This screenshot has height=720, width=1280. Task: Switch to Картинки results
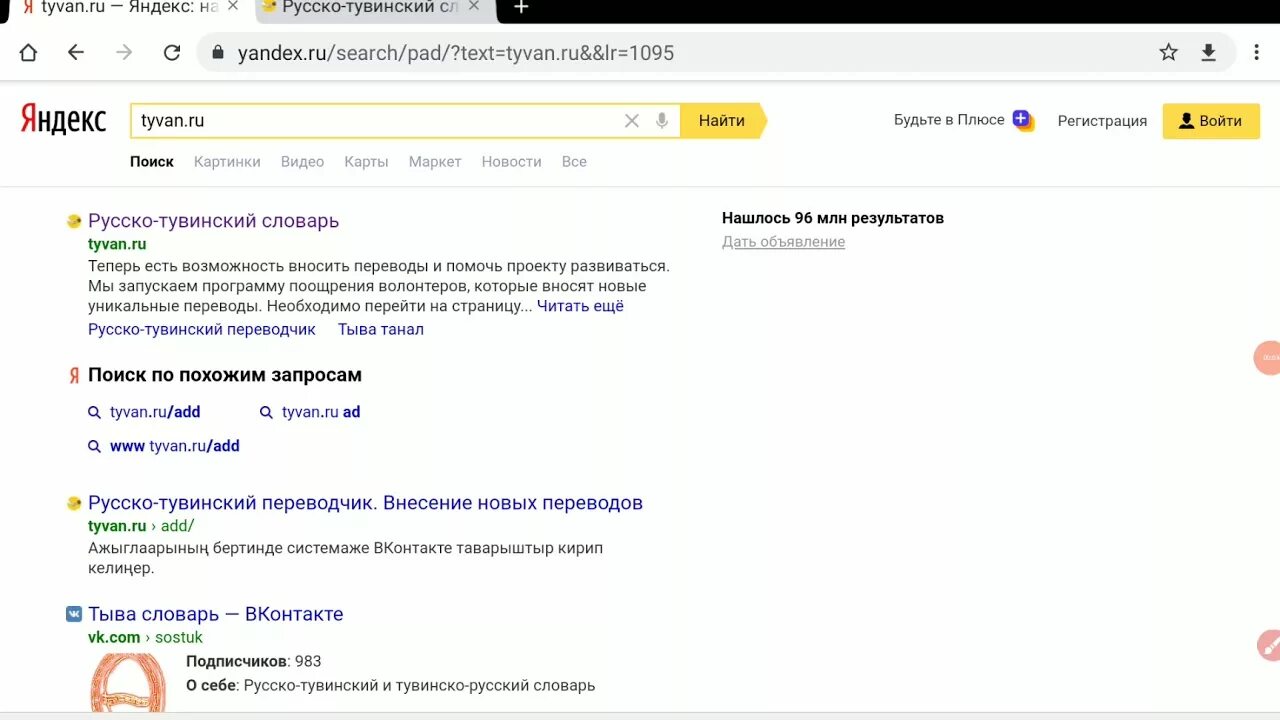[227, 162]
